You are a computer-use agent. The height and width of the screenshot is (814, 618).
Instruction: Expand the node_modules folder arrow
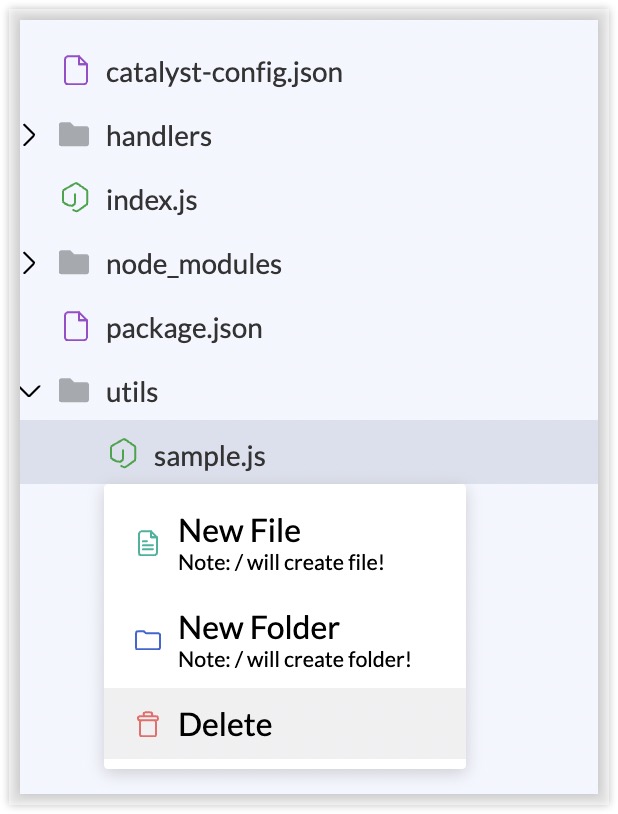30,263
